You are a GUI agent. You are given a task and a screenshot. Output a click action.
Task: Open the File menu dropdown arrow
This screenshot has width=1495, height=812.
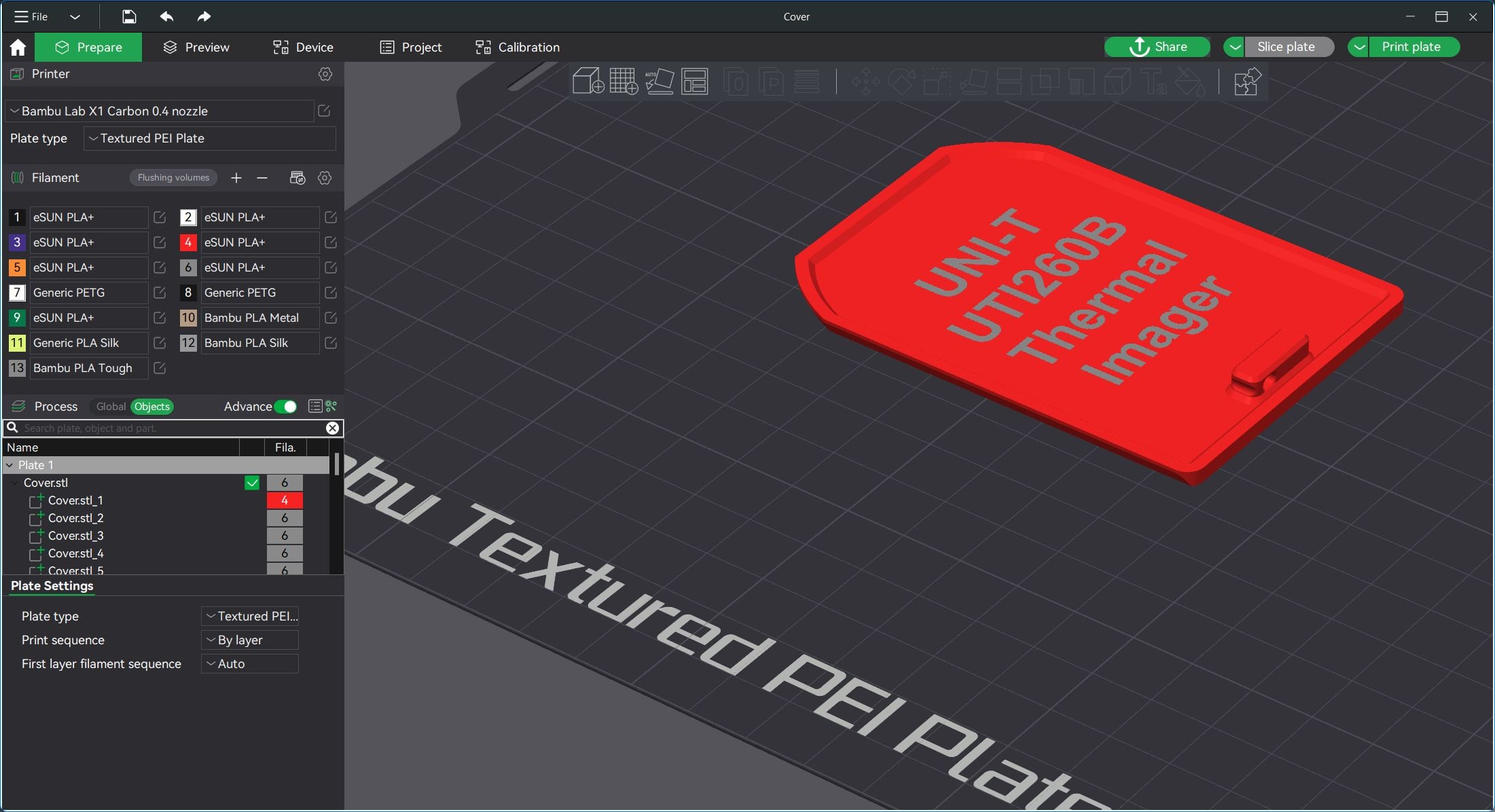(x=75, y=16)
